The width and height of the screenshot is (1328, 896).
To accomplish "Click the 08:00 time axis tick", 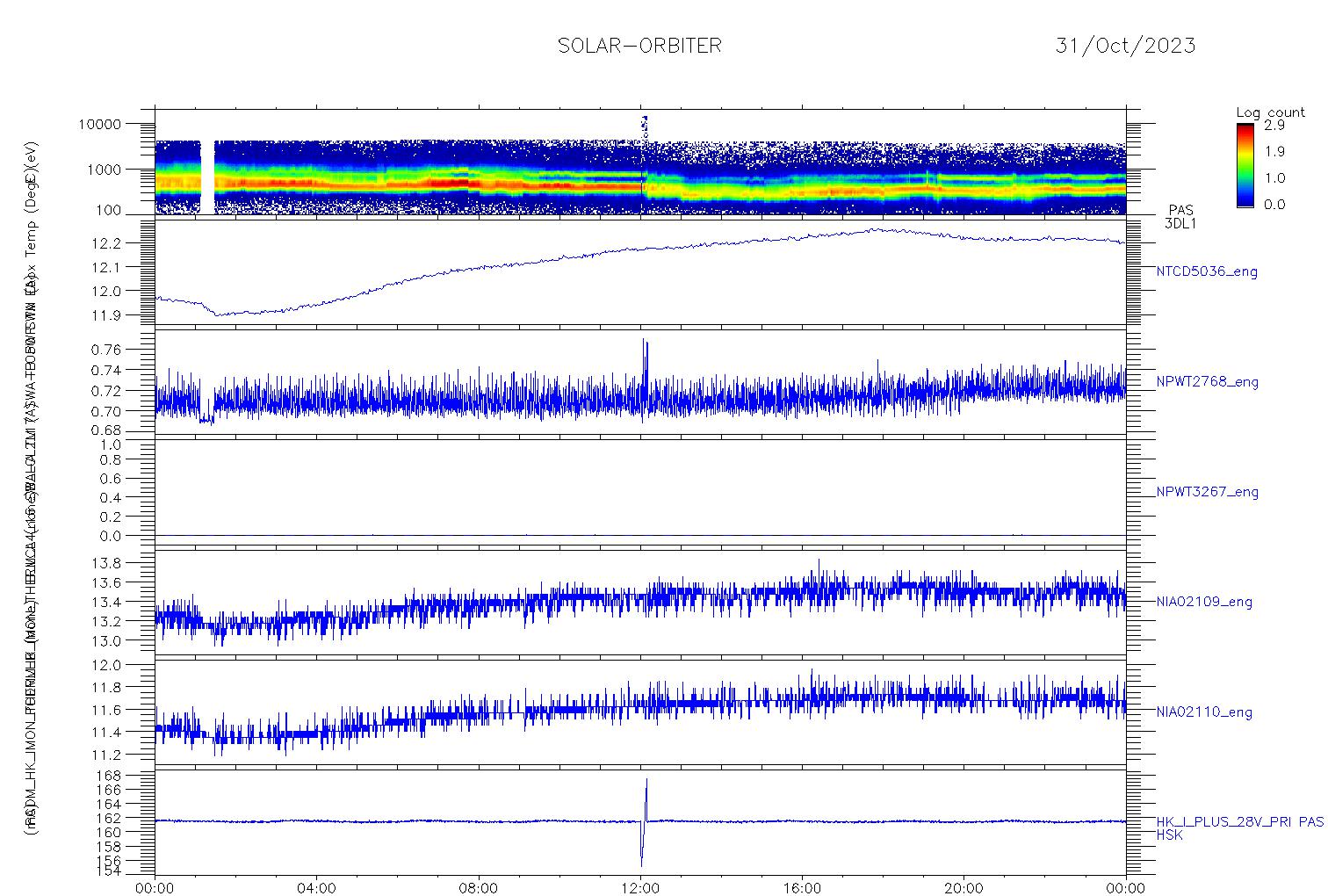I will (479, 888).
